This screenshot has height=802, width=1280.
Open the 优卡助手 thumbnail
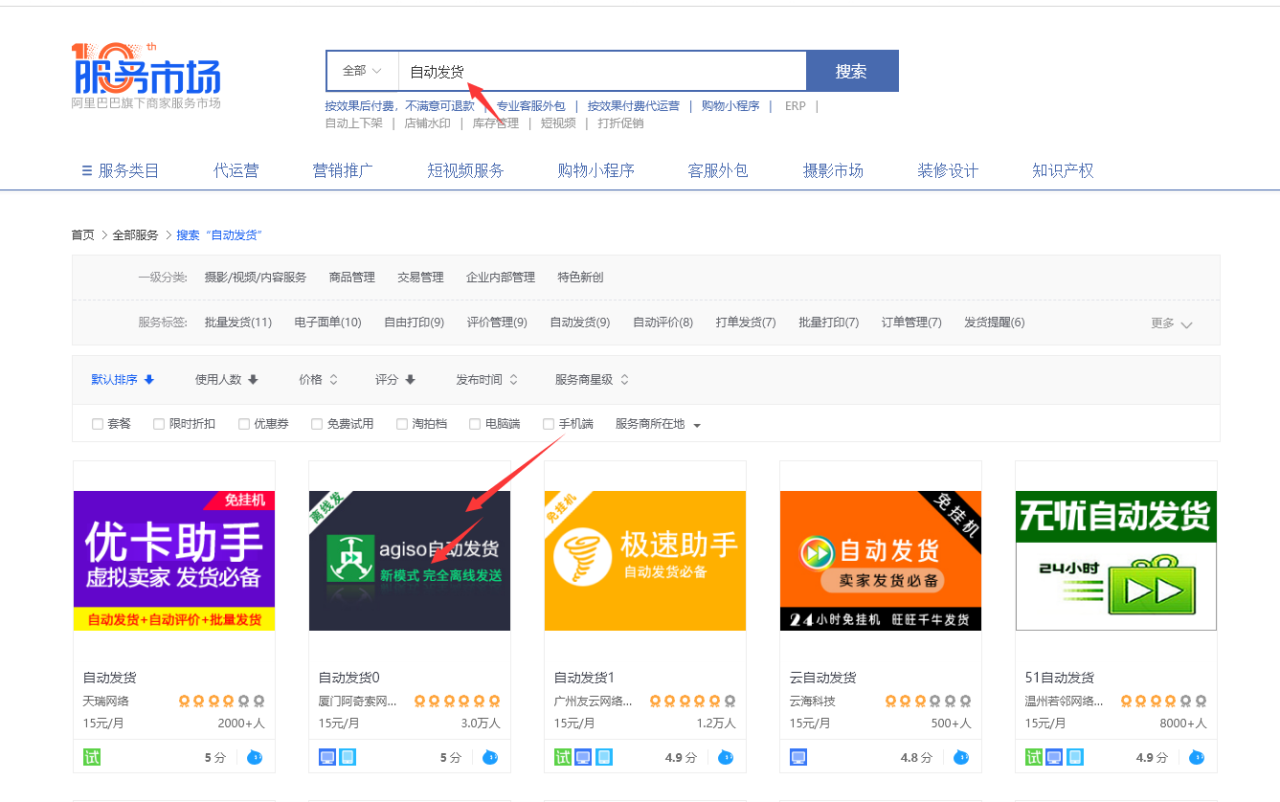[174, 561]
